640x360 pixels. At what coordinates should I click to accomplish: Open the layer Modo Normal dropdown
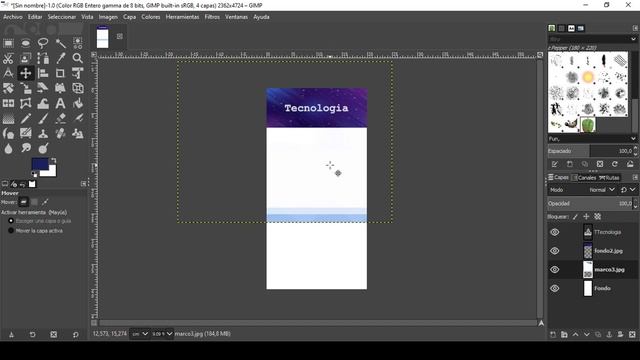[602, 190]
